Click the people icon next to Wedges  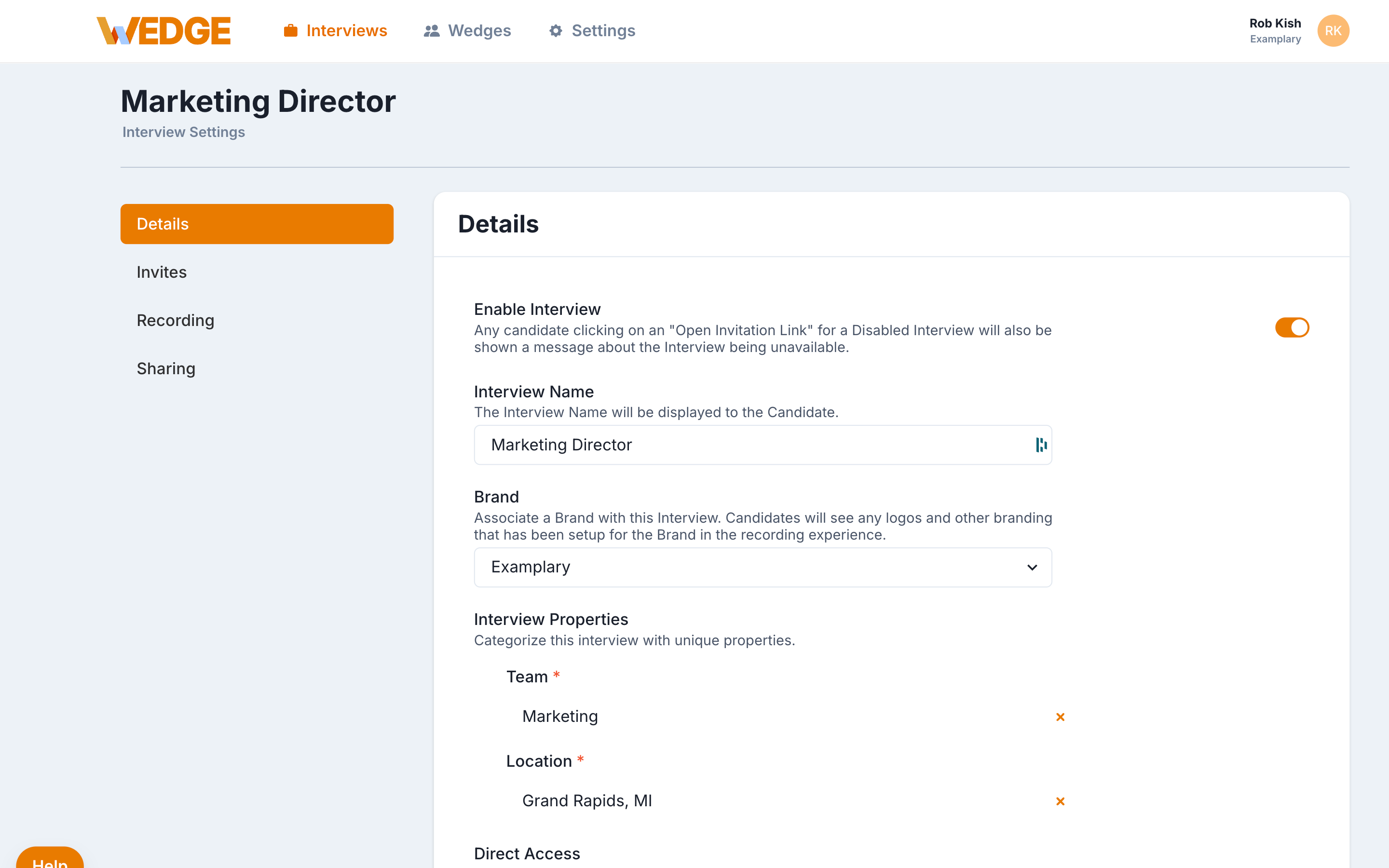tap(432, 30)
